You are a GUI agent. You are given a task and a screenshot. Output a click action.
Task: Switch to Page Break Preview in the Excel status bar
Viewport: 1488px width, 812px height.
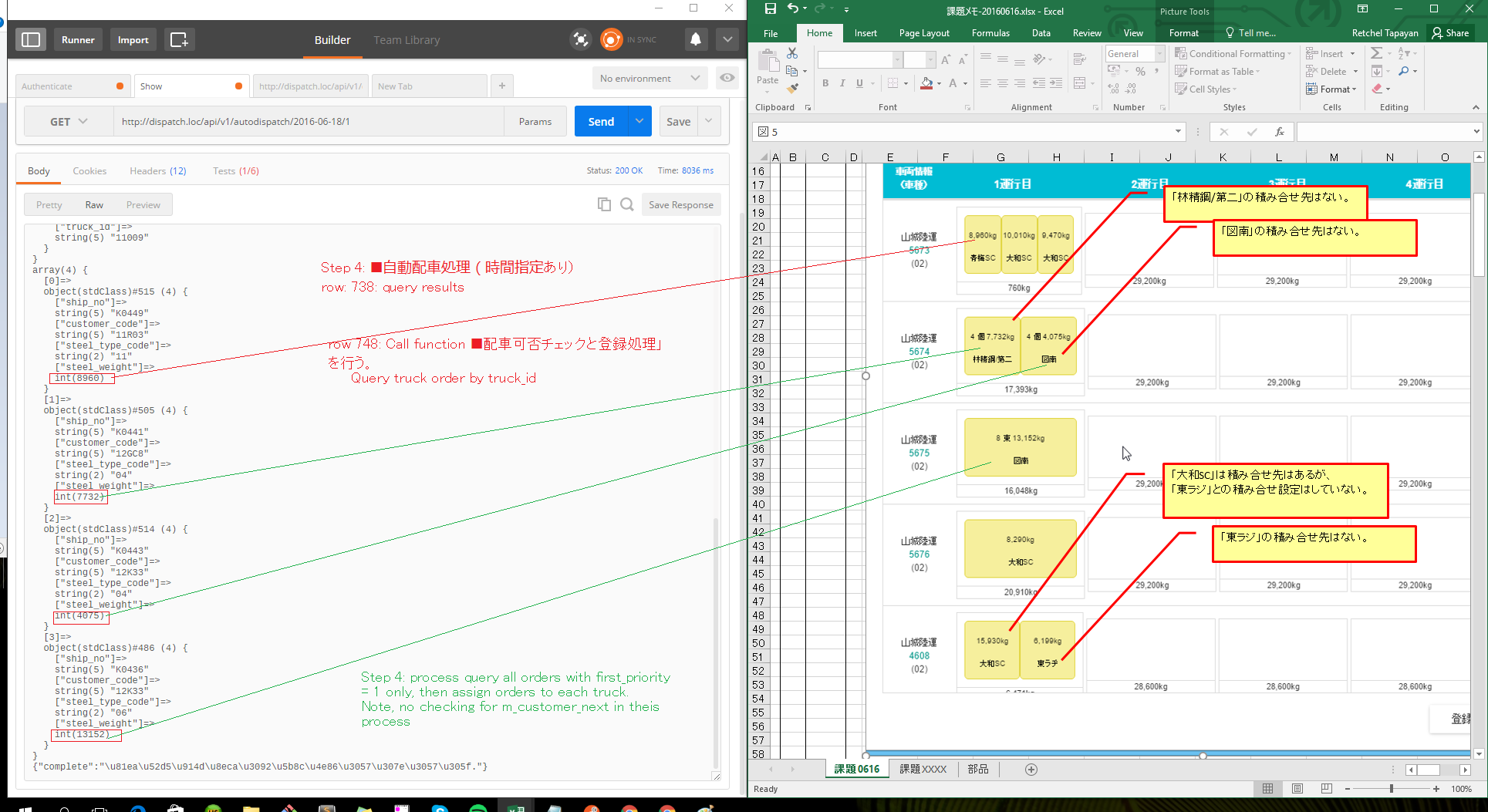1327,788
